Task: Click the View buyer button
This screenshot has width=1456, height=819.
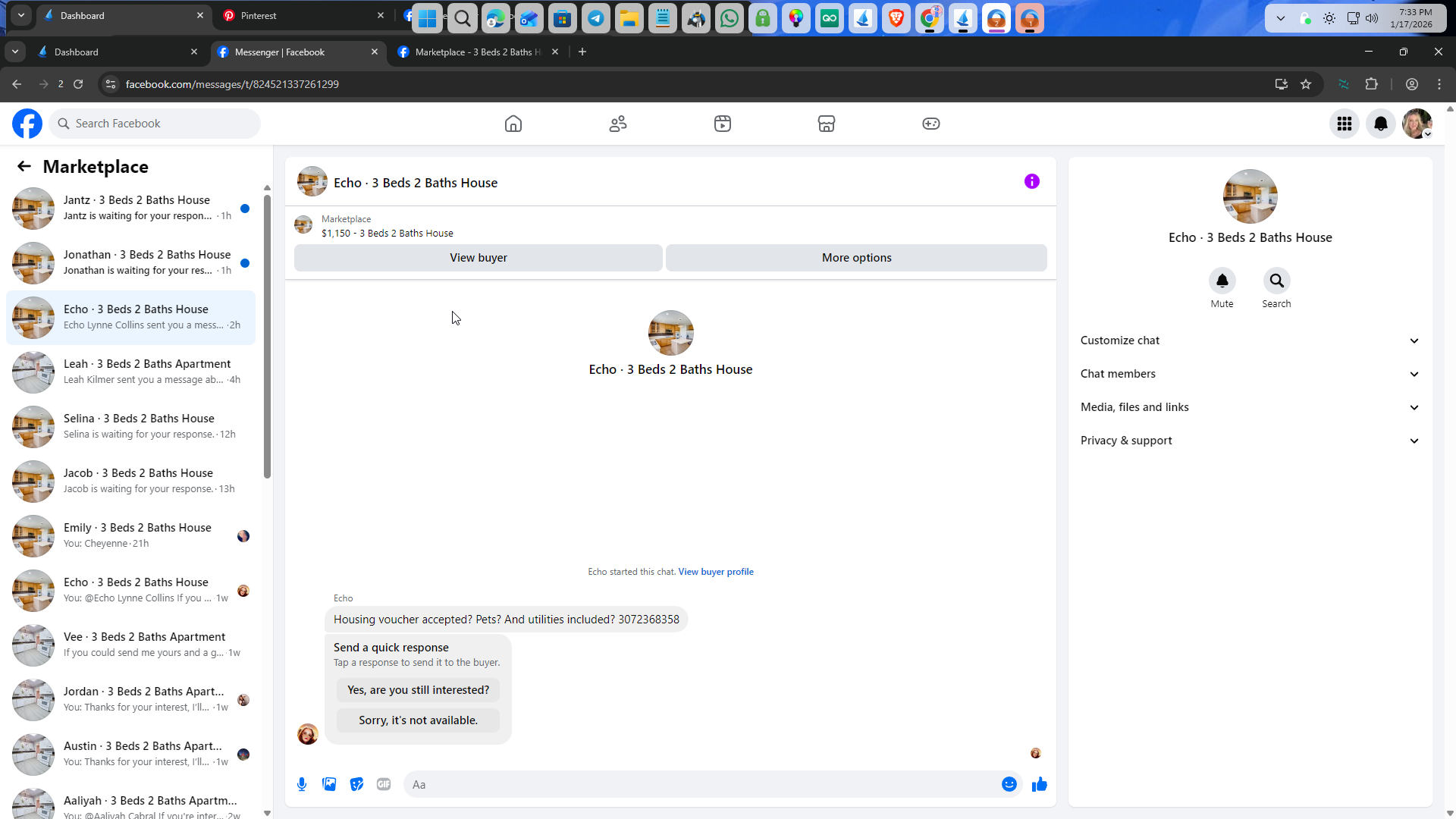Action: [x=478, y=258]
